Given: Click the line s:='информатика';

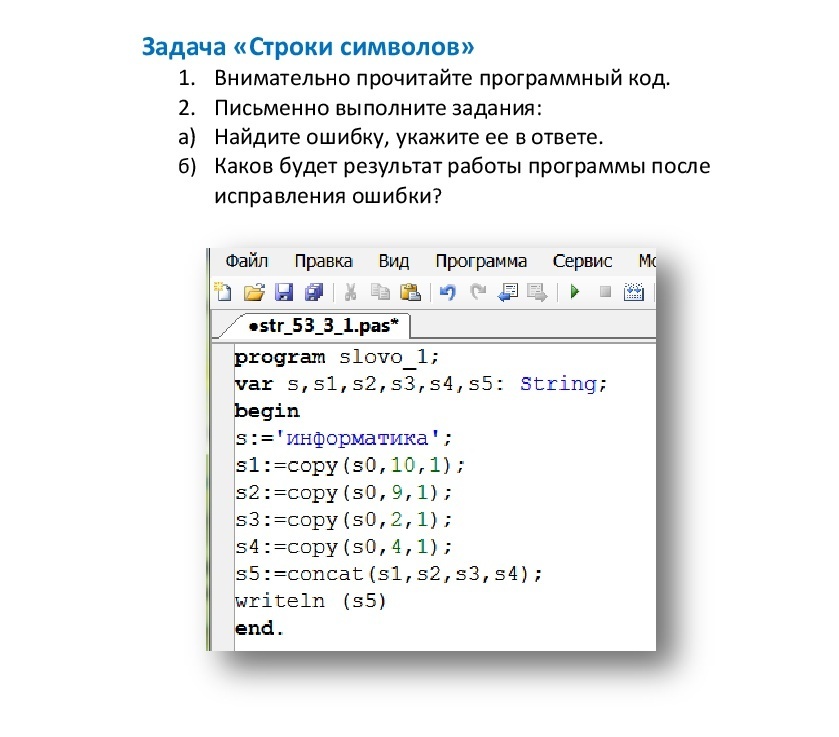Looking at the screenshot, I should [x=344, y=438].
